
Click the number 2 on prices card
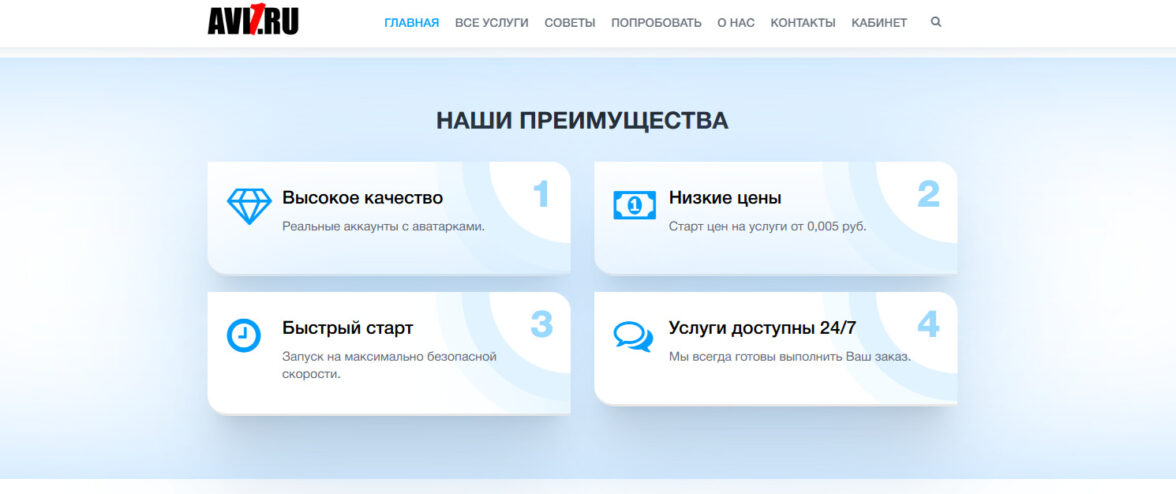(928, 193)
